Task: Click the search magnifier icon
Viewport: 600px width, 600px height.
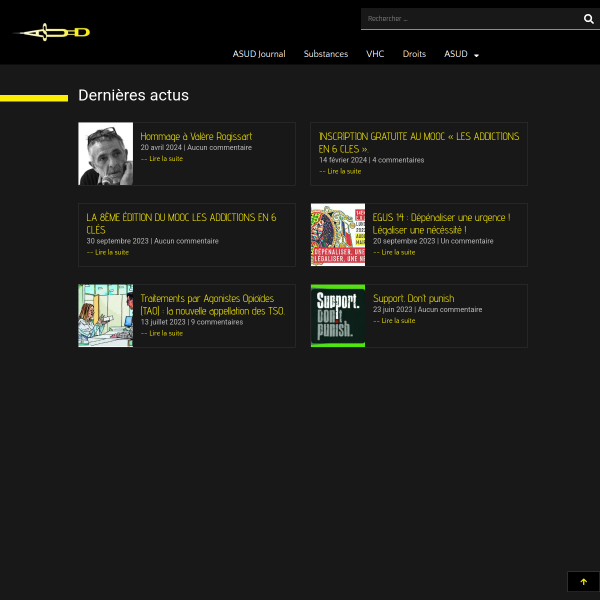Action: 589,19
